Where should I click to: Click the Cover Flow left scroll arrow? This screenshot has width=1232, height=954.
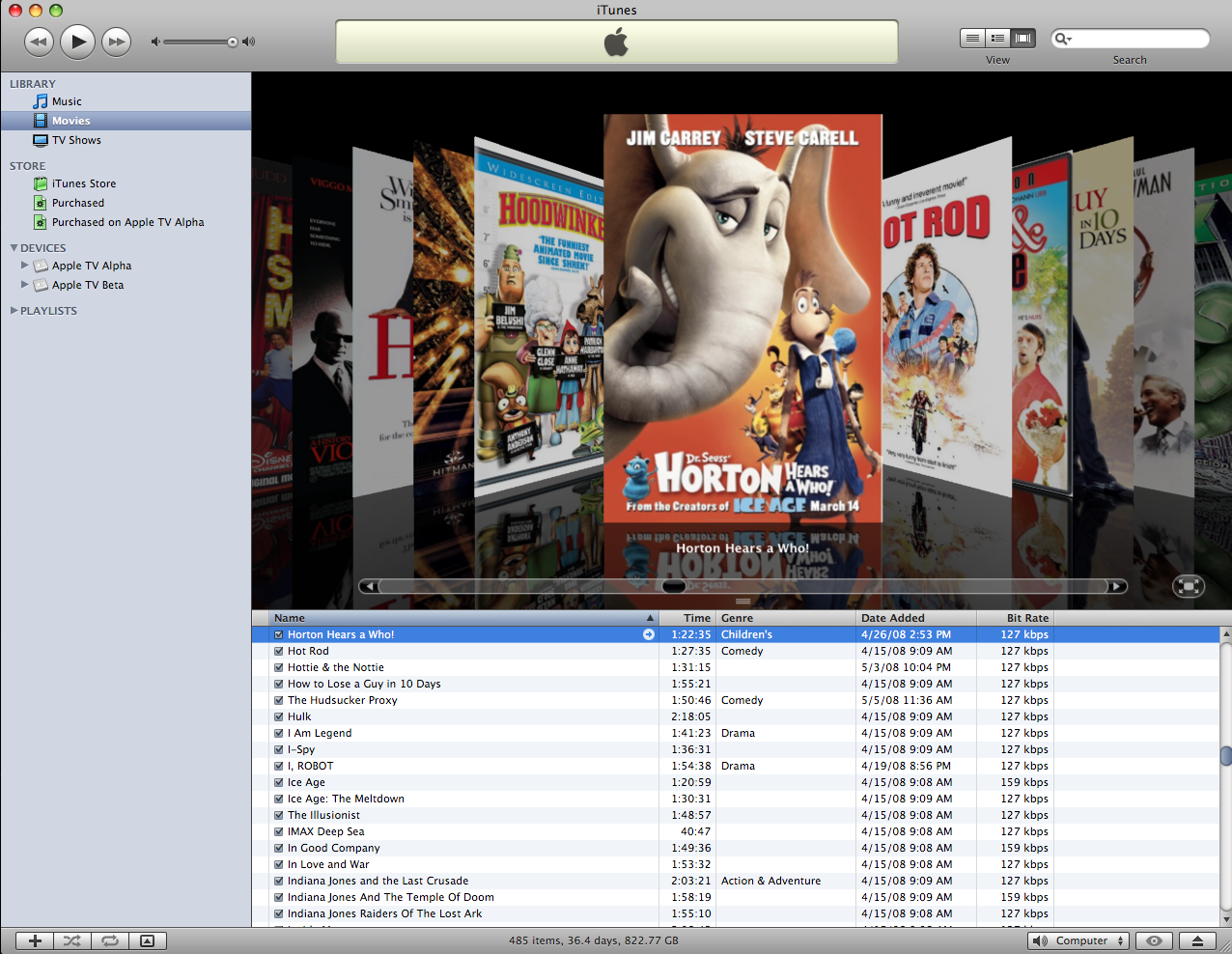tap(370, 586)
